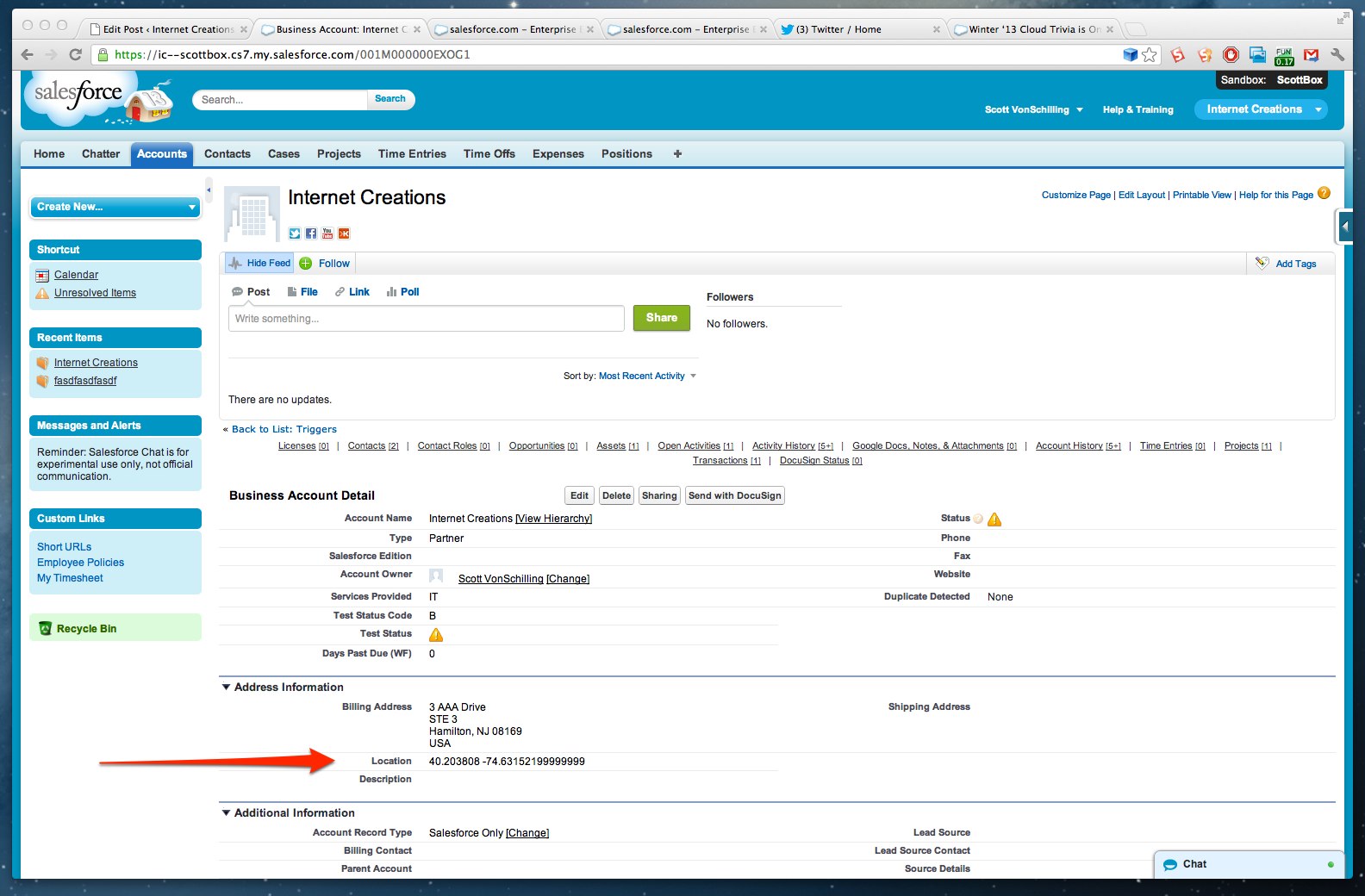This screenshot has height=896, width=1365.
Task: Open the image gallery extension icon
Action: [1258, 54]
